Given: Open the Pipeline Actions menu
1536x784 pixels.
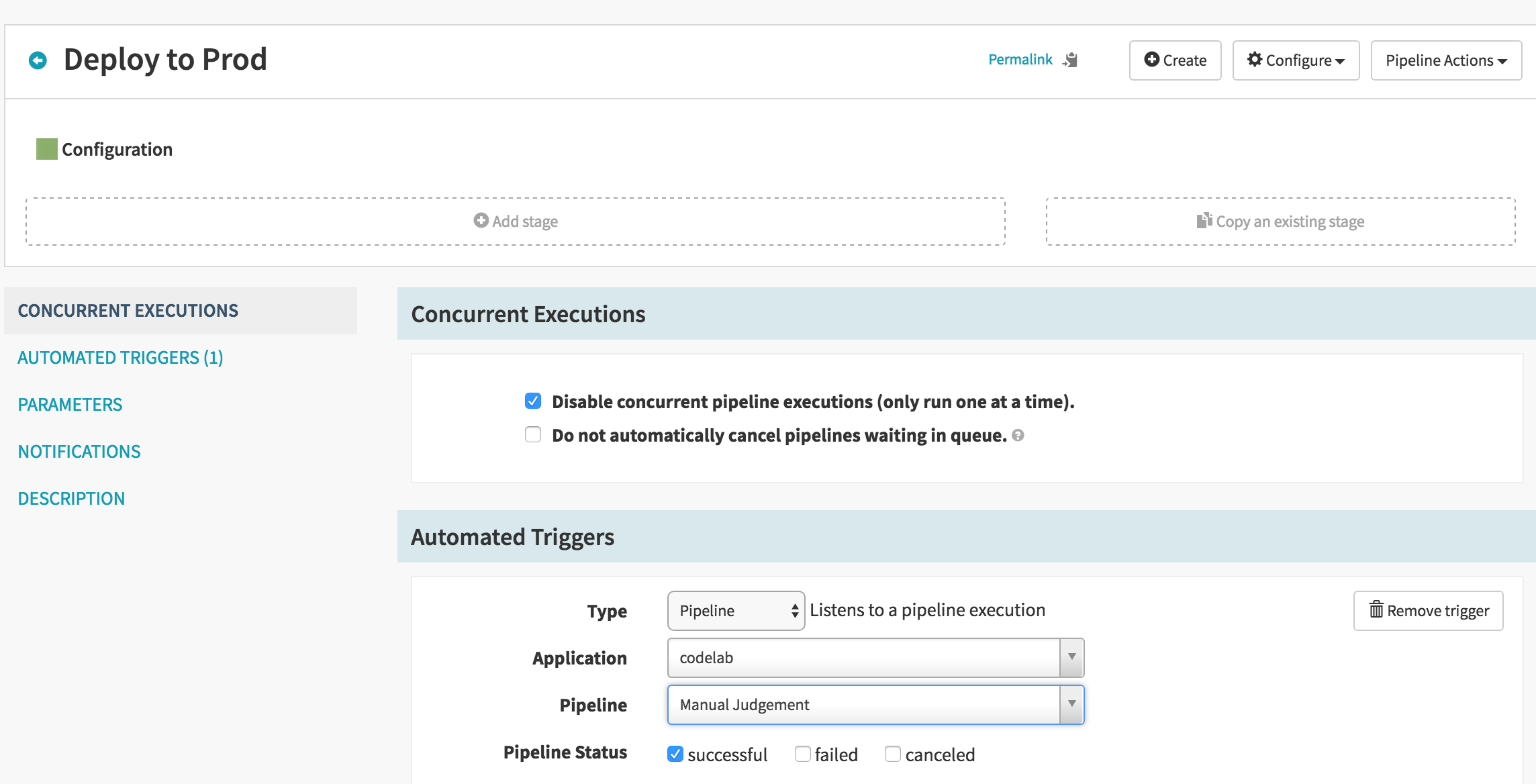Looking at the screenshot, I should [1446, 60].
